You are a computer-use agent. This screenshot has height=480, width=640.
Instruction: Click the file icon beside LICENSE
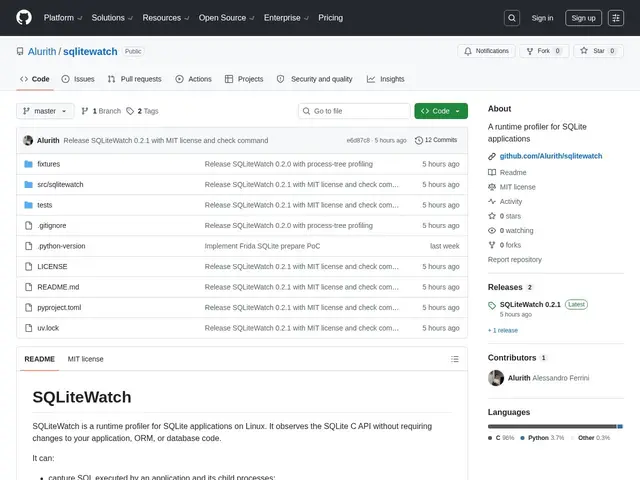click(29, 267)
